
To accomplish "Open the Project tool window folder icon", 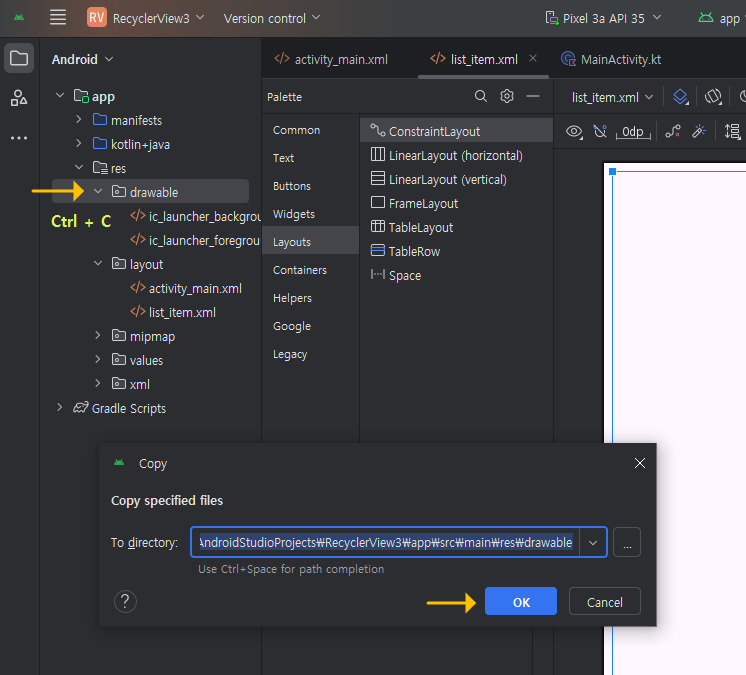I will pos(19,59).
